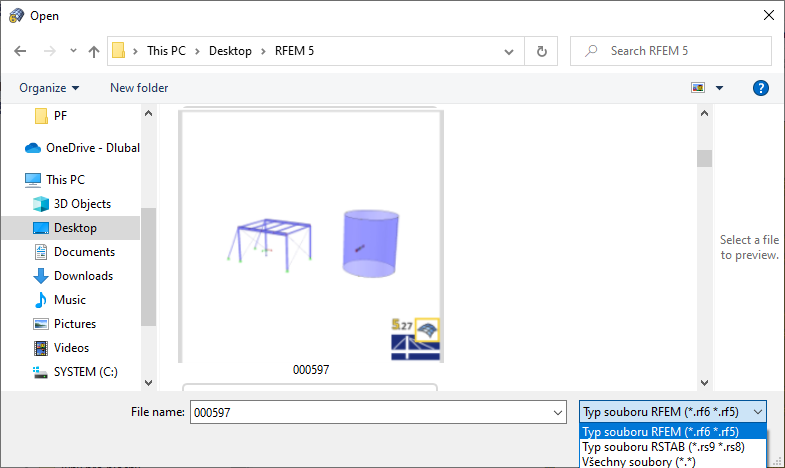Click the 000597 file name label
Screen dimensions: 785x468
tap(311, 370)
